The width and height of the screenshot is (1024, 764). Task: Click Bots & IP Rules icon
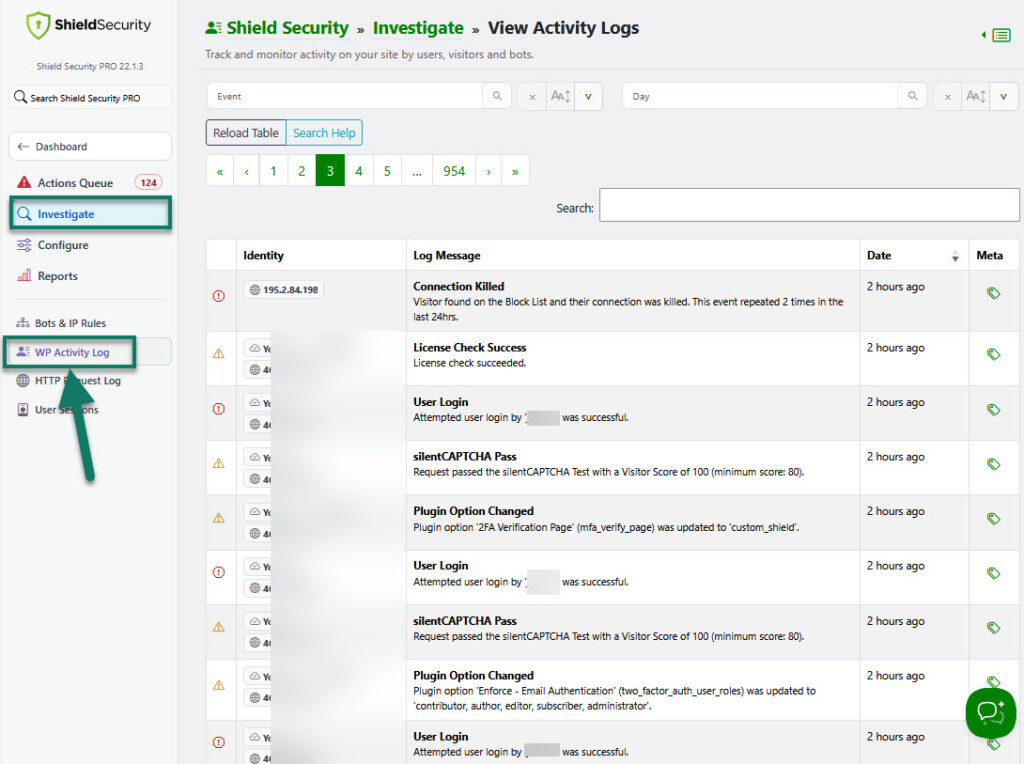23,323
